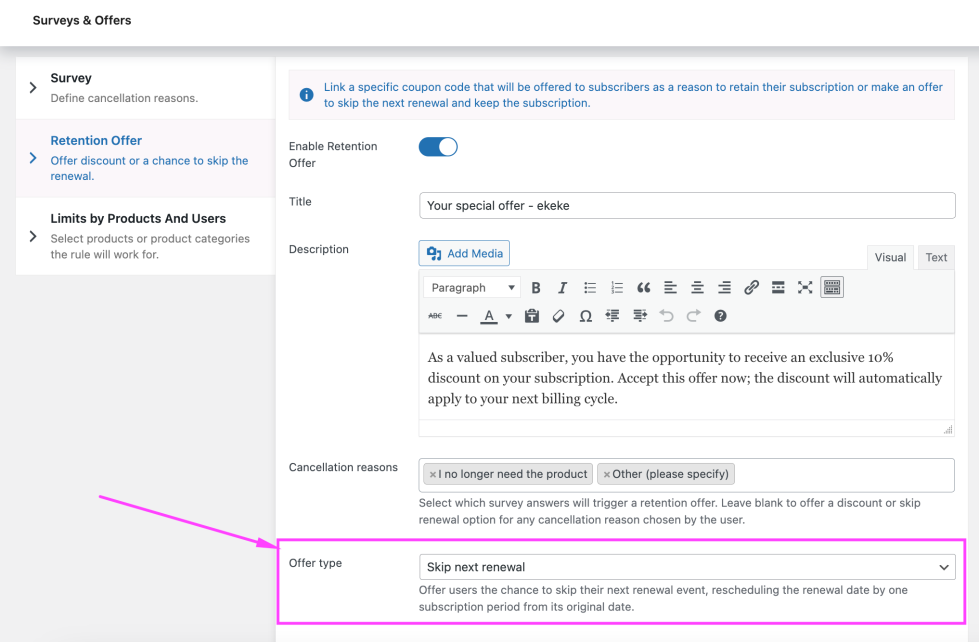Apply italic formatting in editor toolbar

click(563, 288)
